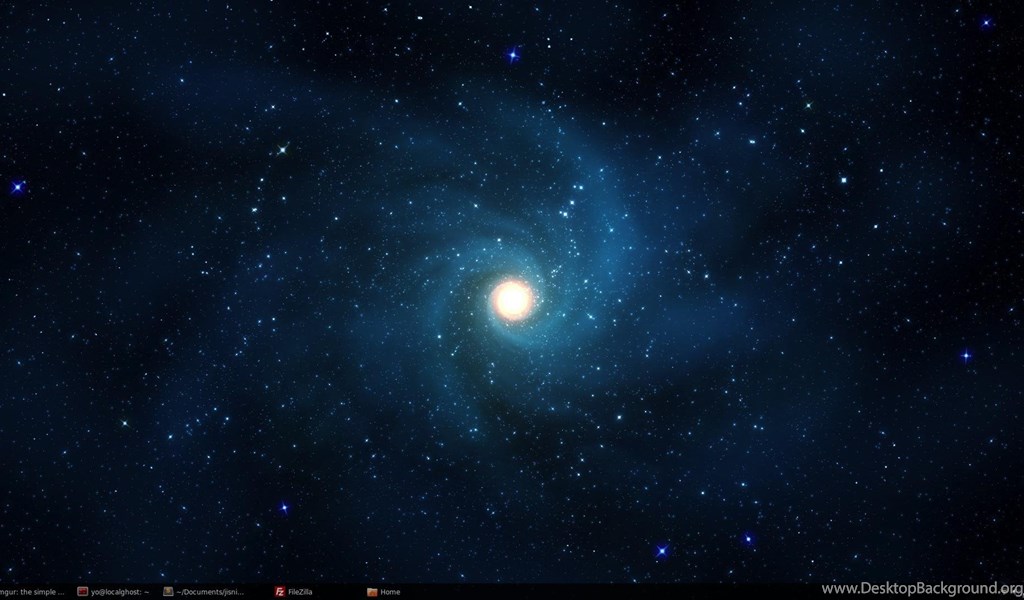Click the bright blue star at top center
The height and width of the screenshot is (600, 1024).
click(x=513, y=55)
